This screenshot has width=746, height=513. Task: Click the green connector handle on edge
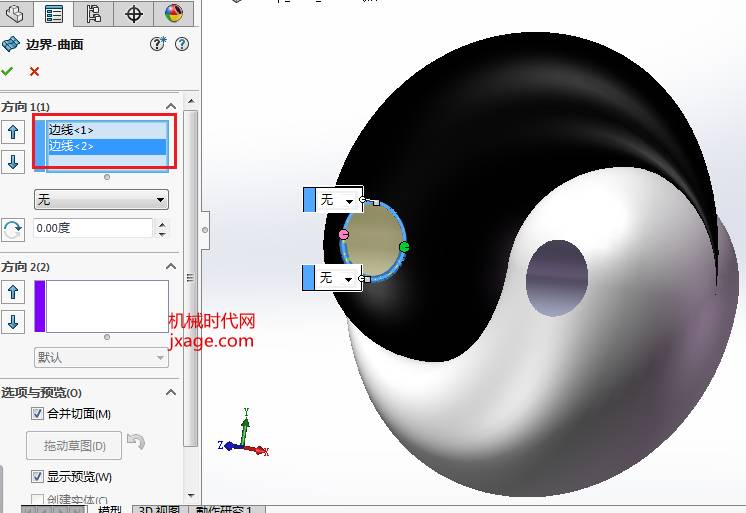tap(404, 247)
